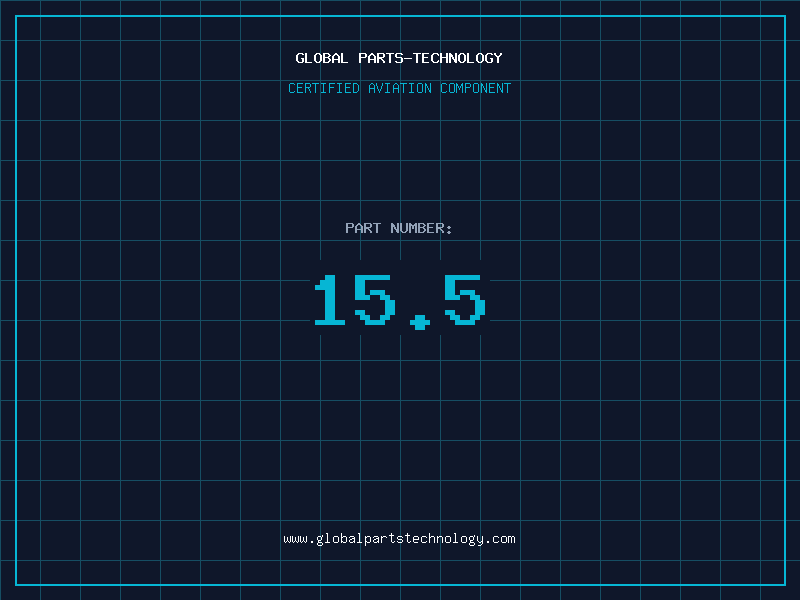
Task: Click the part number value 15.5
Action: pos(399,301)
